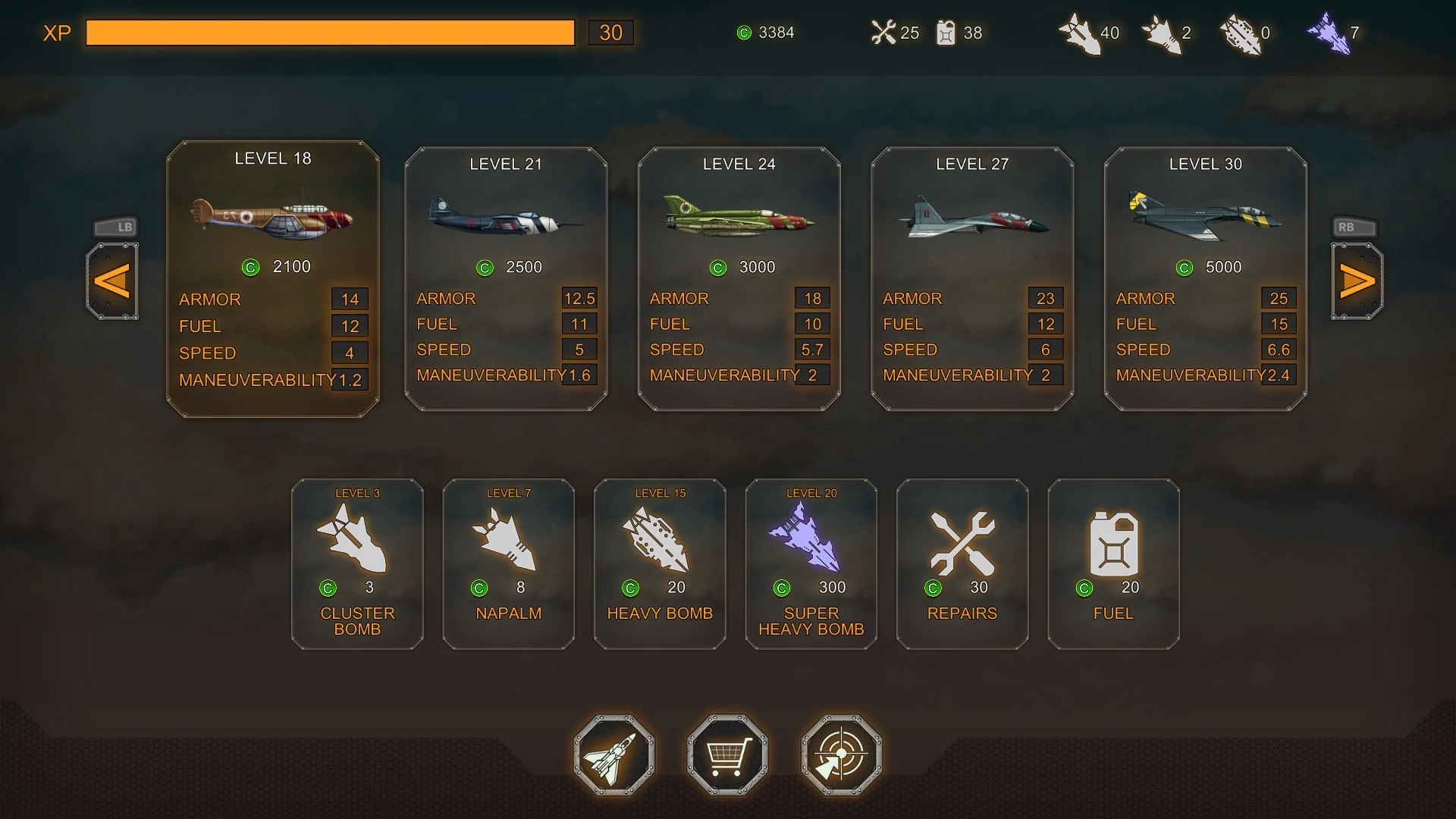Screen dimensions: 1456x819
Task: Open the aircraft hangar tab icon
Action: click(614, 755)
